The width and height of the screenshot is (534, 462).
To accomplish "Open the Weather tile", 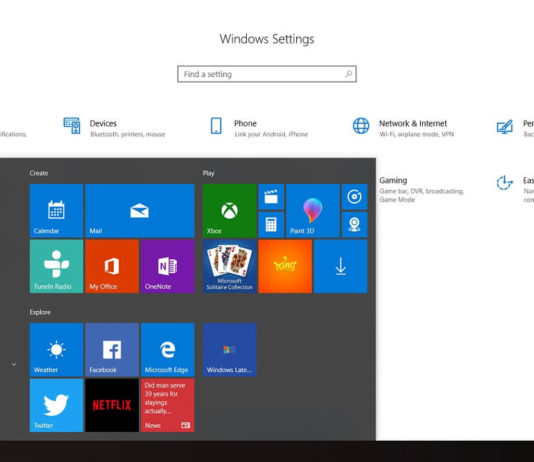I will coord(57,350).
